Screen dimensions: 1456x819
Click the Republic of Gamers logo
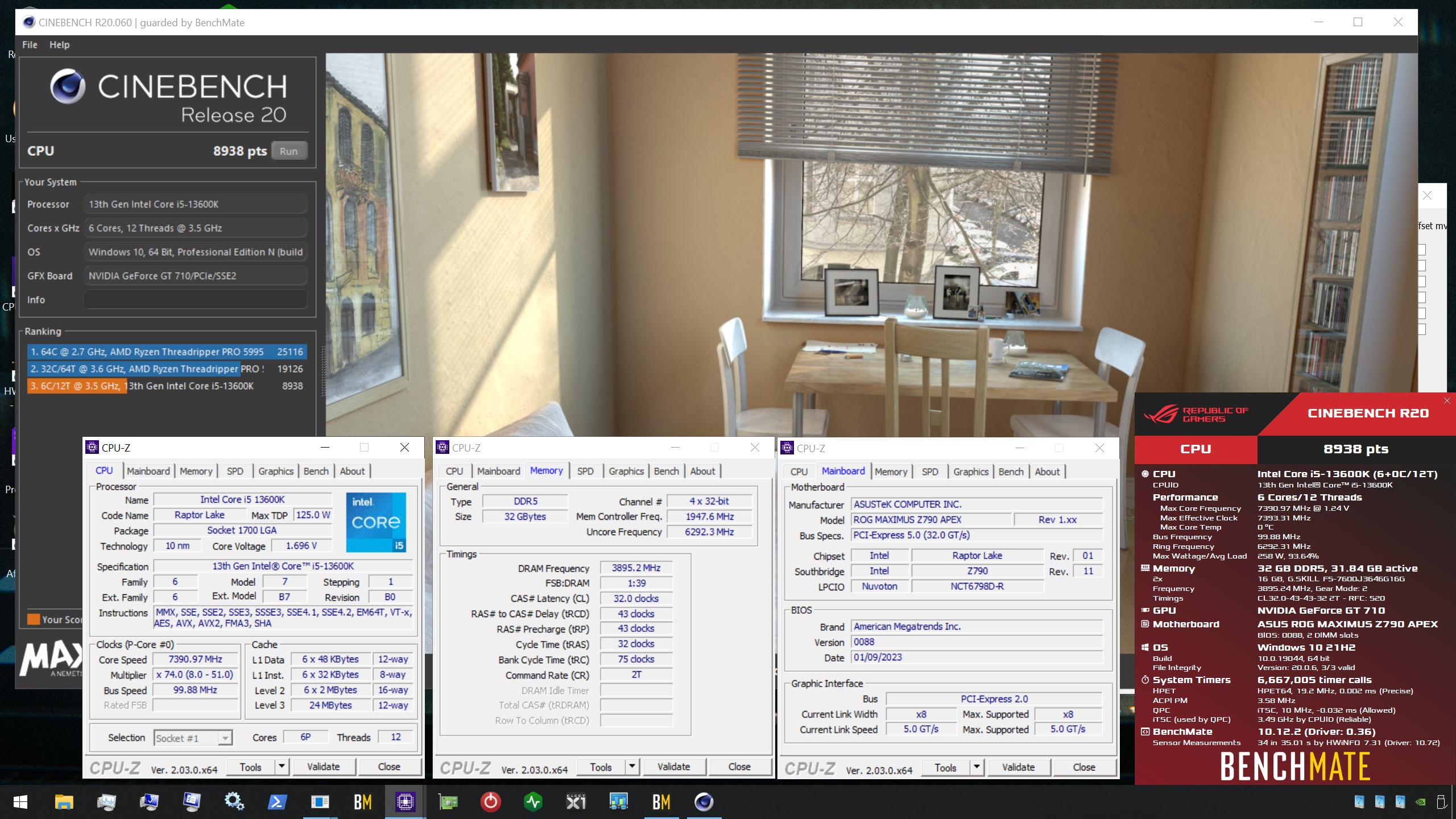[1196, 414]
